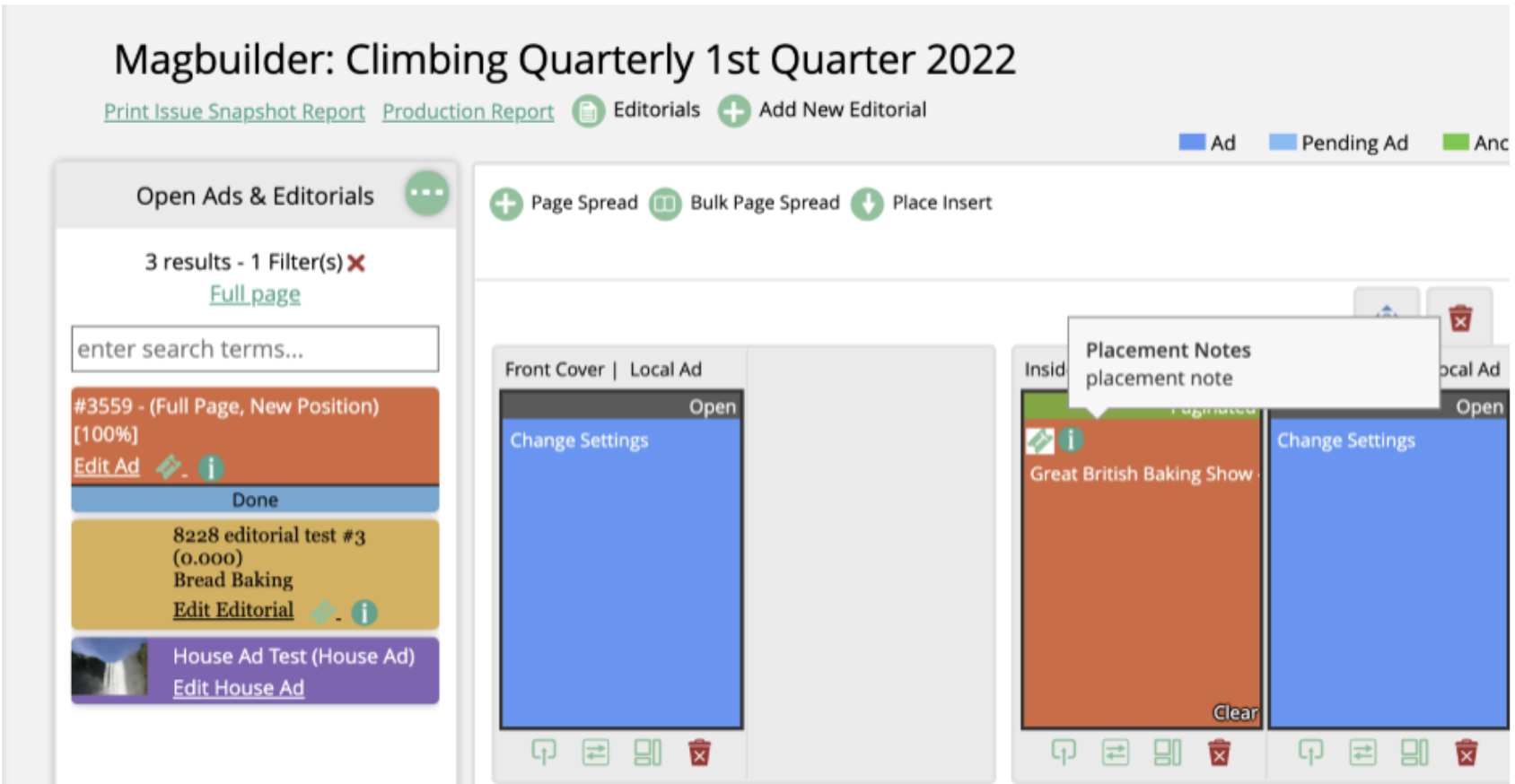Open the Editorials list icon
Screen dimensions: 1515x784
tap(589, 111)
